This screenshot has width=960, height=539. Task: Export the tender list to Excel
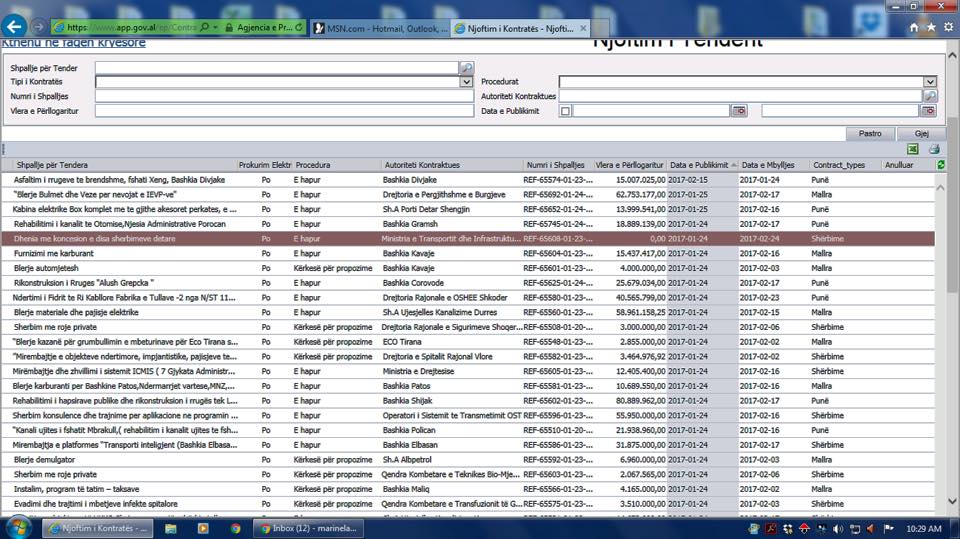click(913, 149)
